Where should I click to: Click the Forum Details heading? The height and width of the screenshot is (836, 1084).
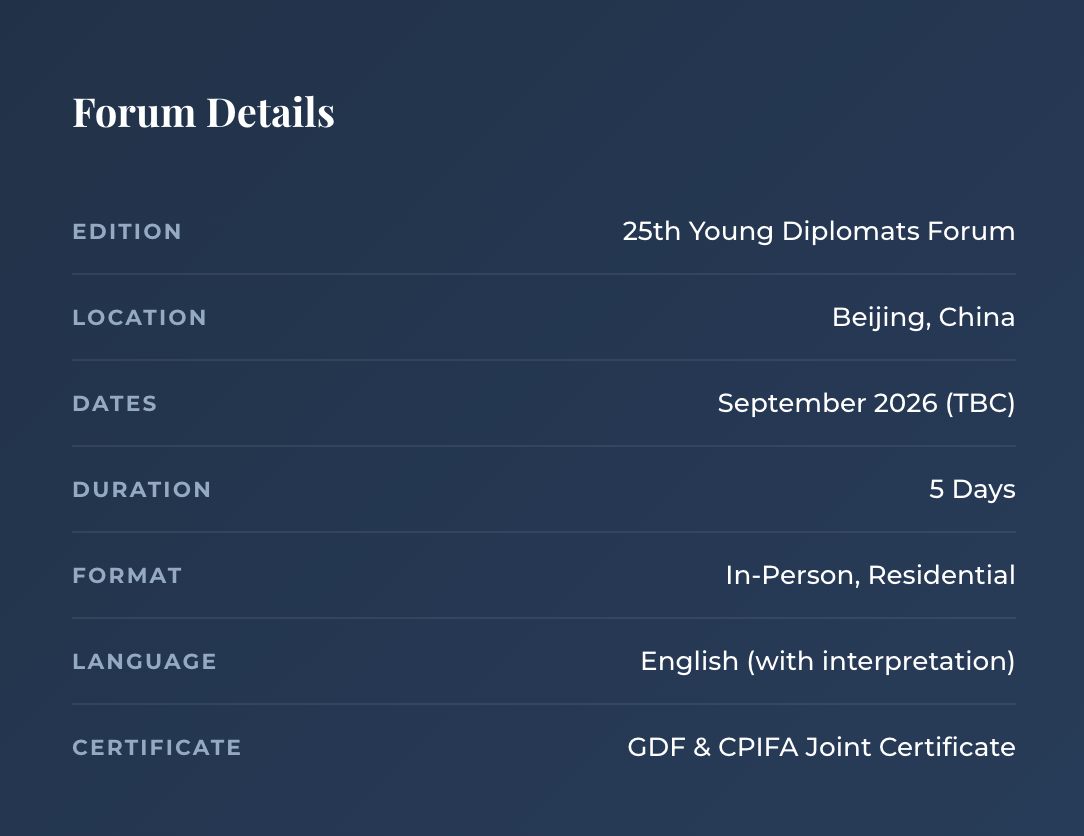pos(203,112)
